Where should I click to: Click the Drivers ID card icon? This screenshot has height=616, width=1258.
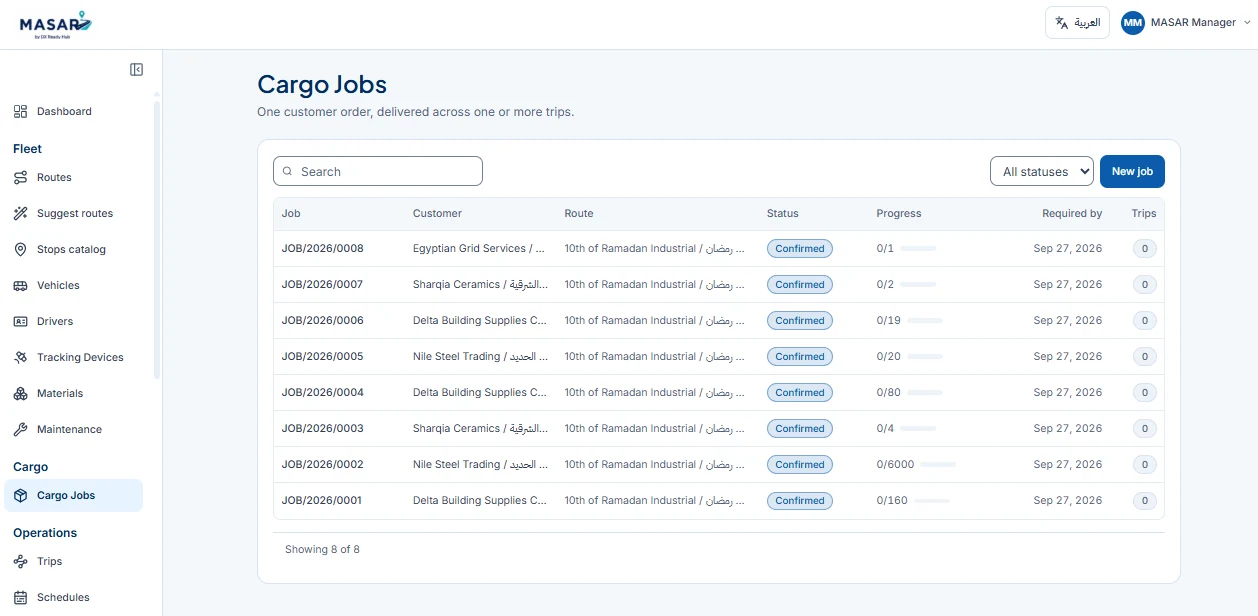[x=20, y=322]
